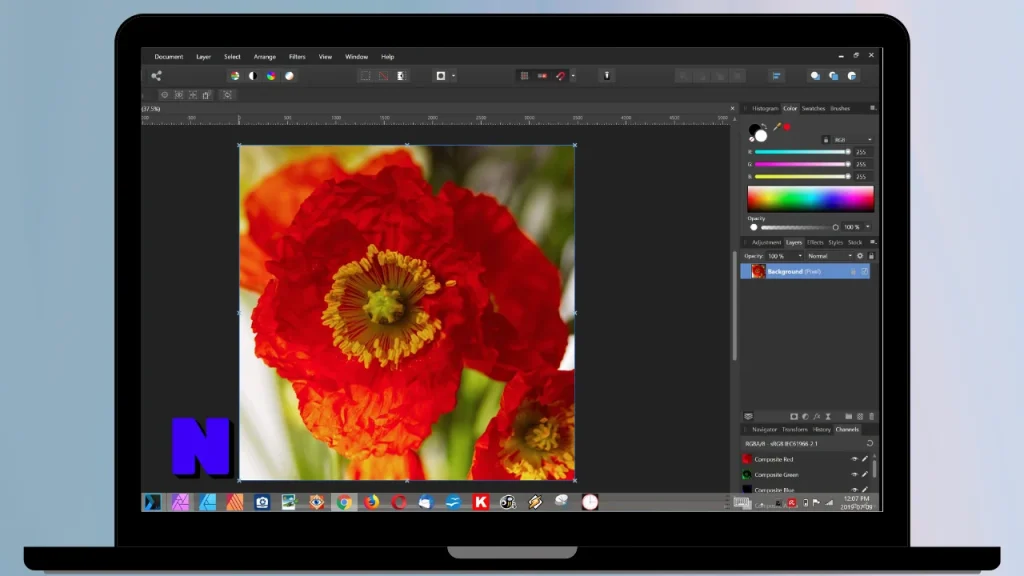Toggle Composite Red channel visibility eye

pos(854,459)
